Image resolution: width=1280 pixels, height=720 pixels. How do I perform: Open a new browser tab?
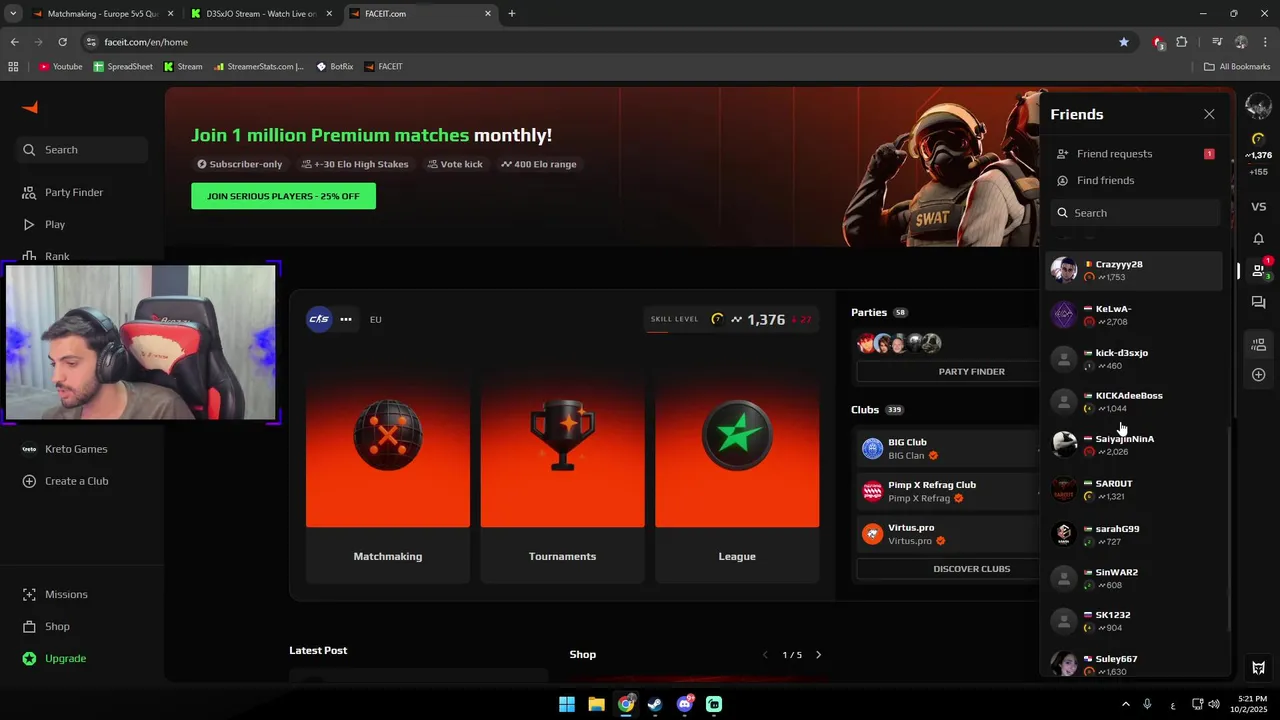click(x=512, y=14)
